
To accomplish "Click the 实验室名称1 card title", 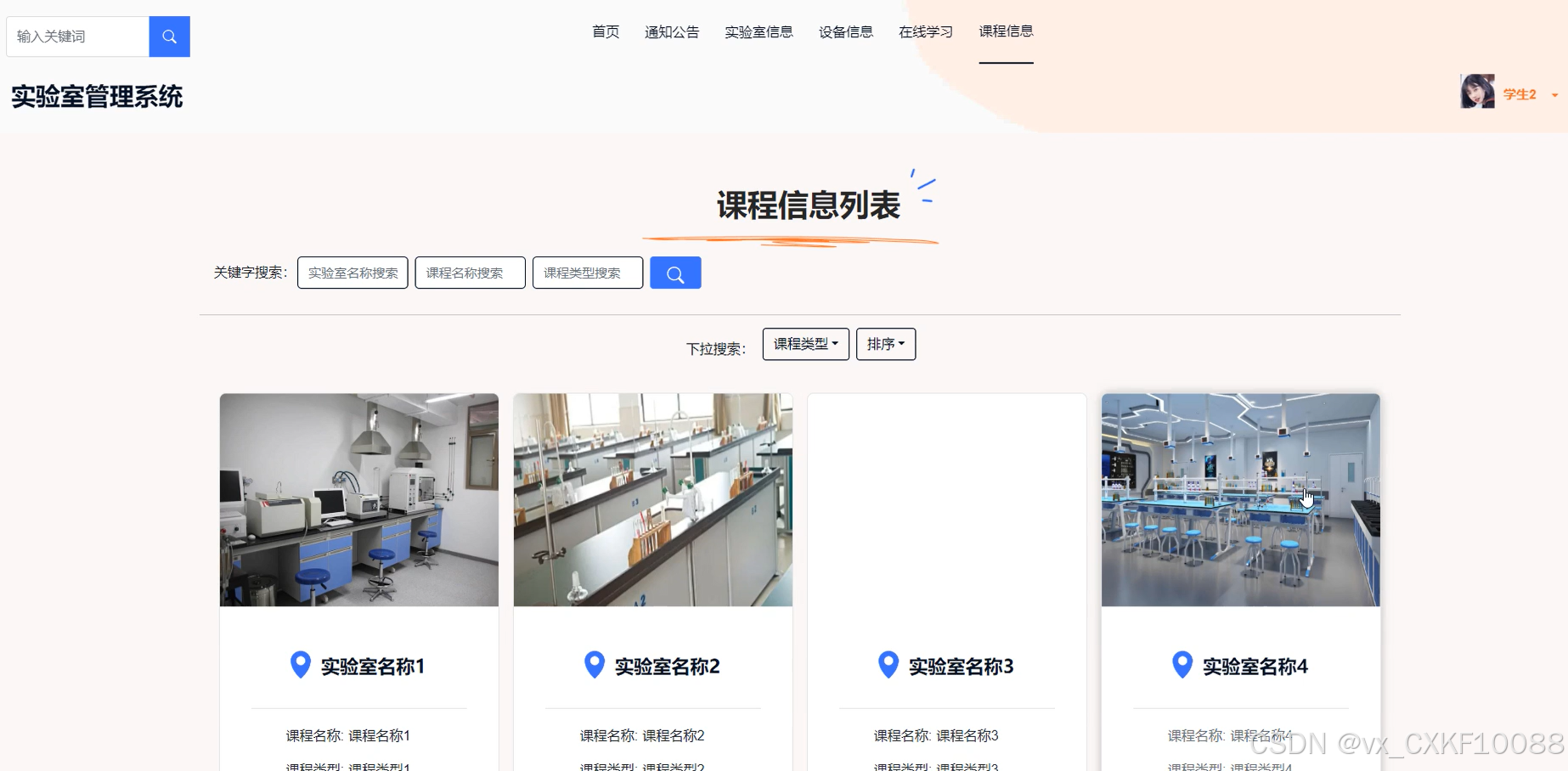I will [x=373, y=667].
